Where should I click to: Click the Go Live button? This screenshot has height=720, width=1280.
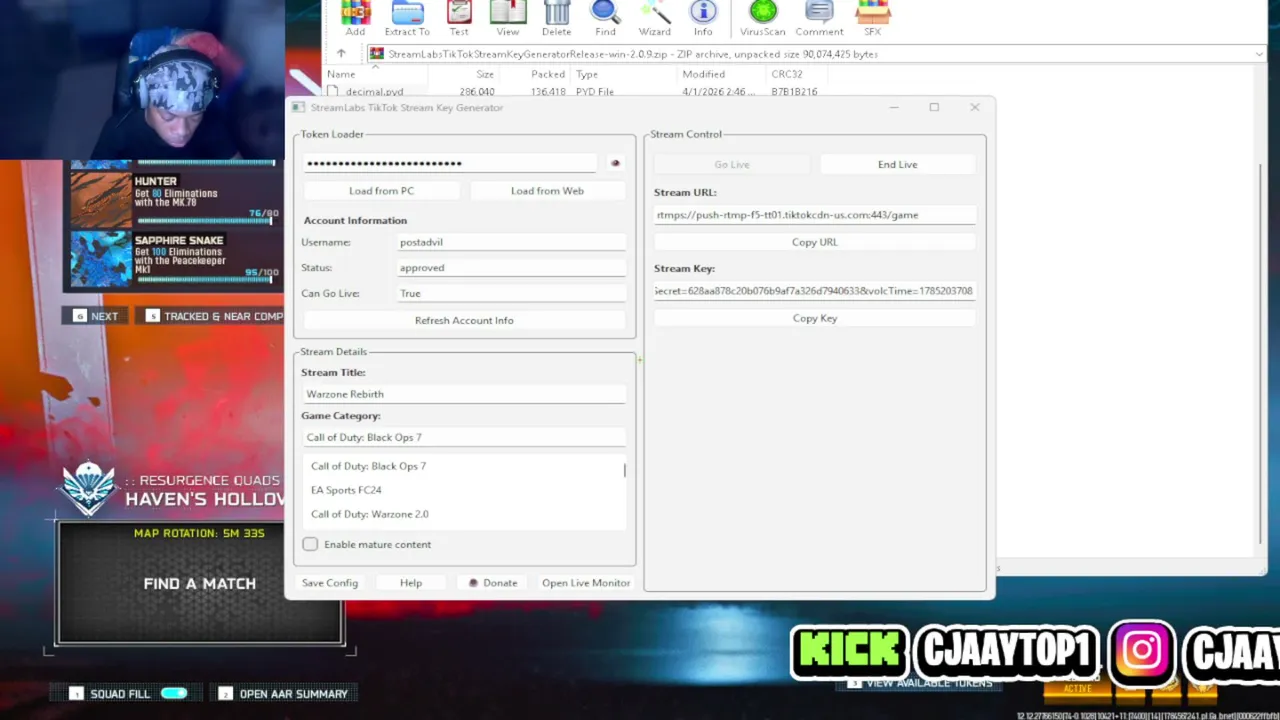[732, 164]
